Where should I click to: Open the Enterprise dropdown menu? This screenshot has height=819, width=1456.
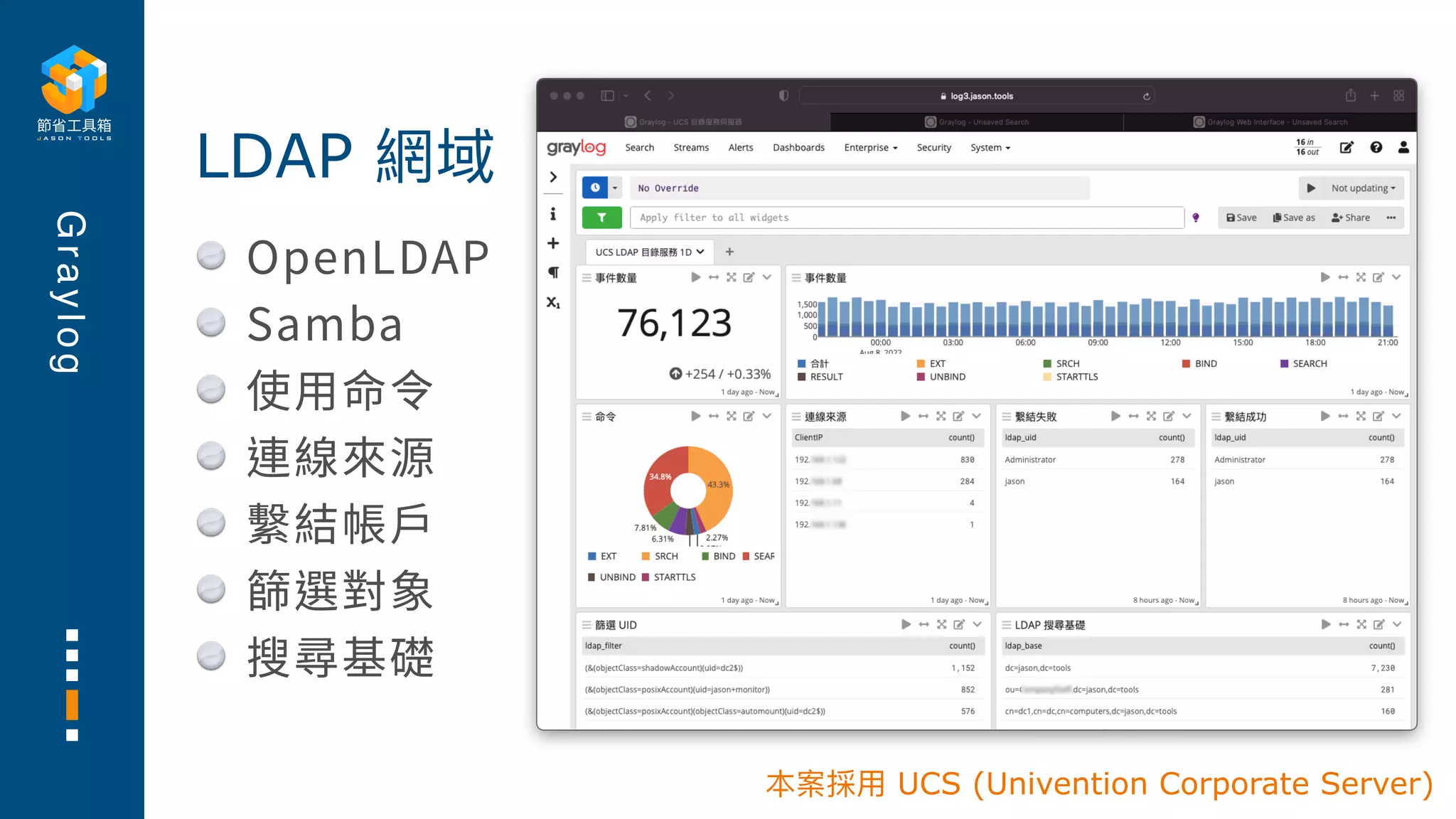(871, 147)
